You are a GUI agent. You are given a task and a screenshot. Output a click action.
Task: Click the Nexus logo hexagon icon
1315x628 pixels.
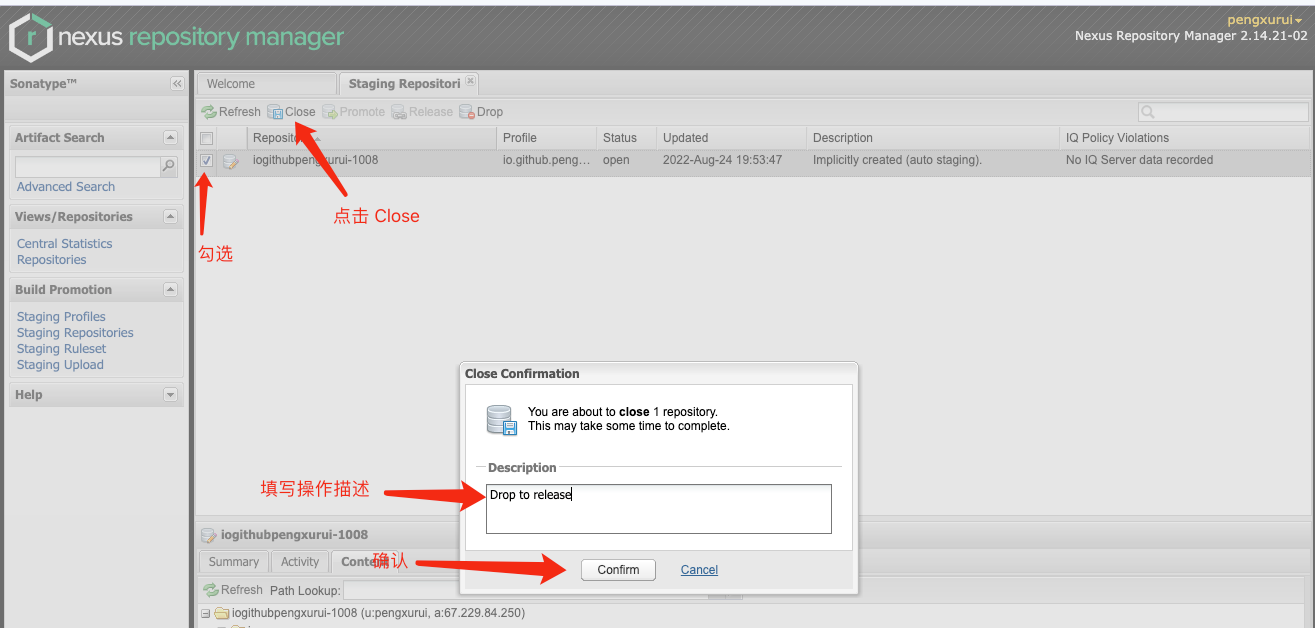(x=30, y=38)
